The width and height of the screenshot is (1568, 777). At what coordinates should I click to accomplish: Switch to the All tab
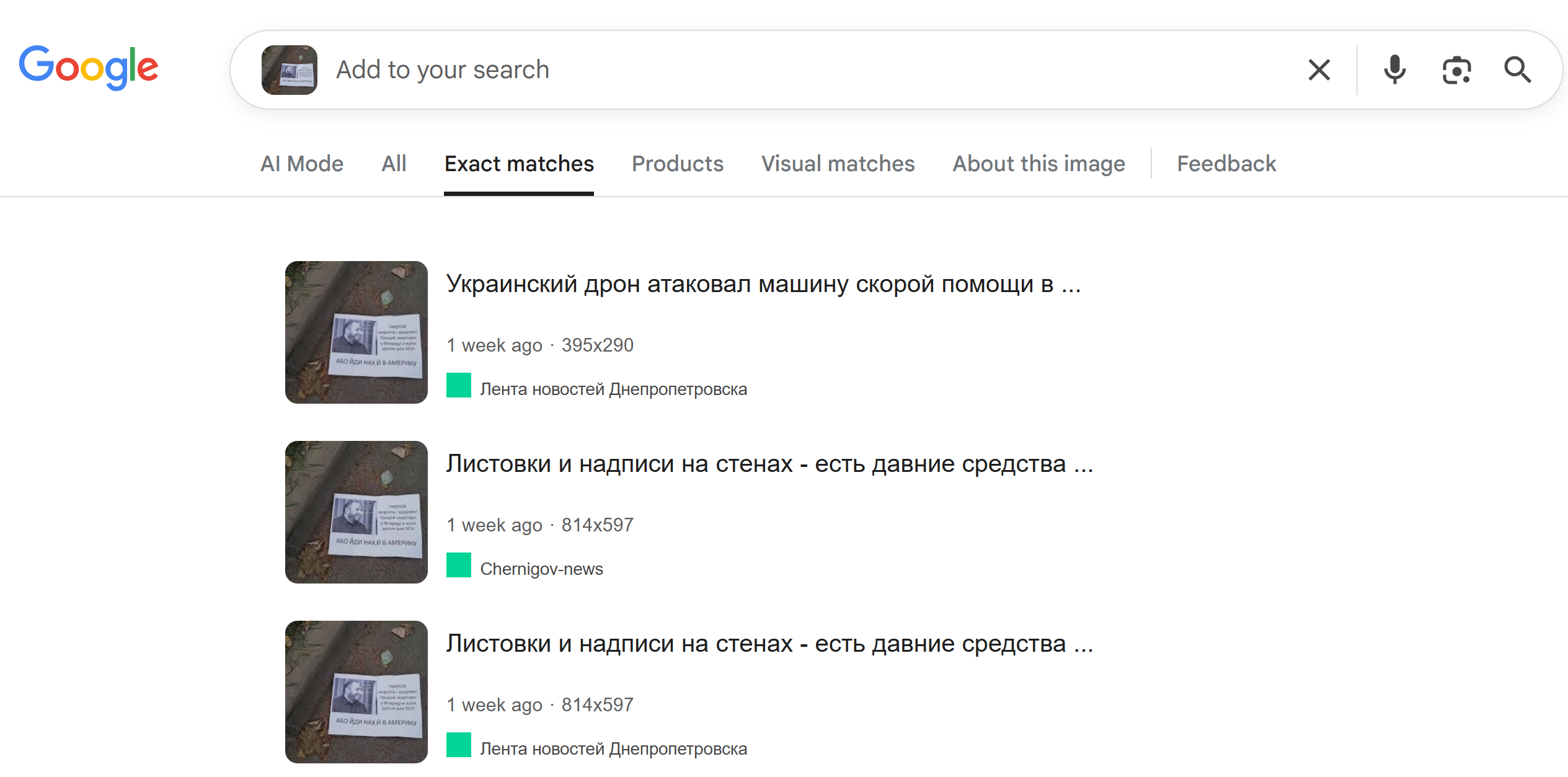394,164
